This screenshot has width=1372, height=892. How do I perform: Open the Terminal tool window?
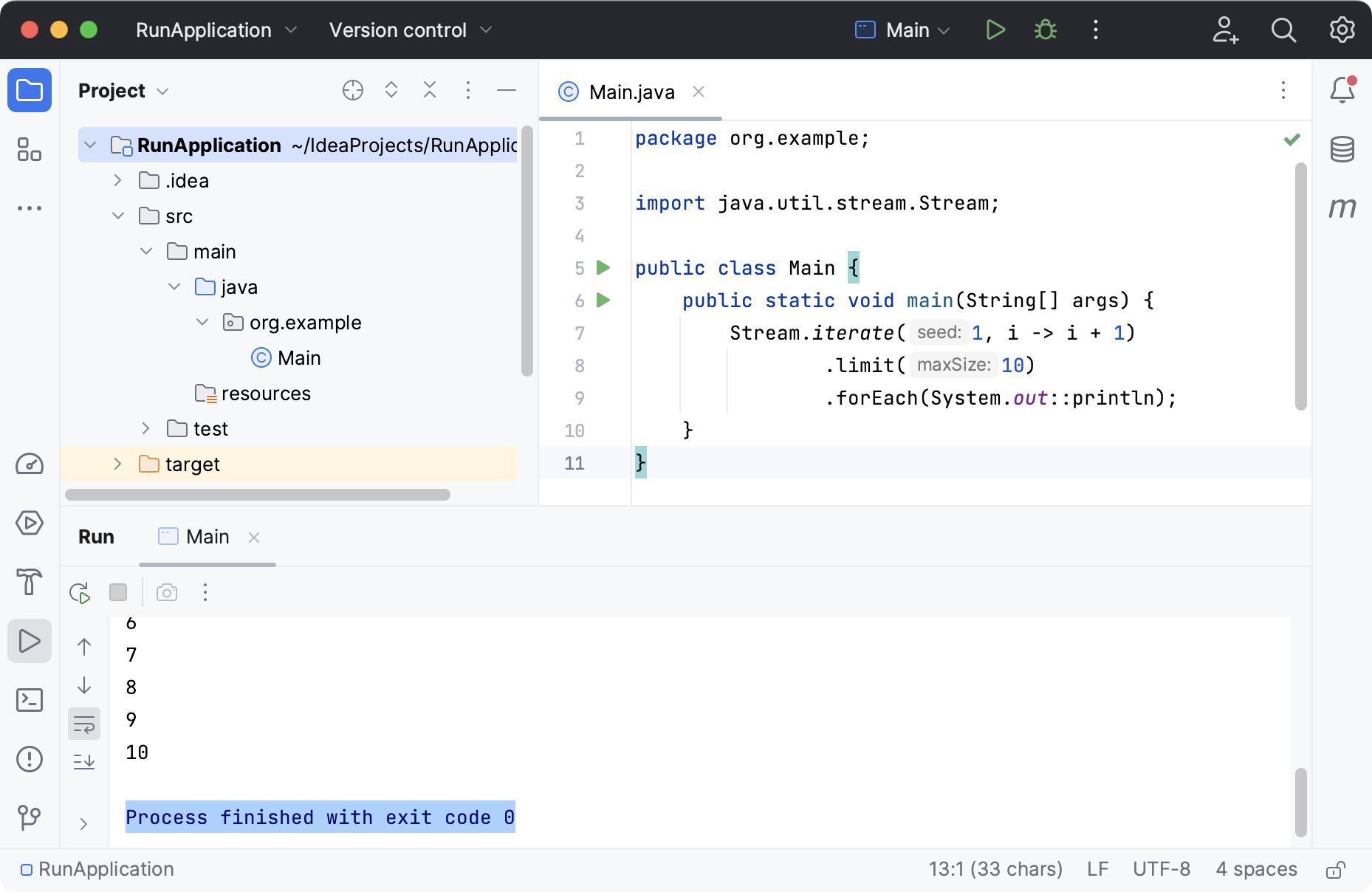30,700
